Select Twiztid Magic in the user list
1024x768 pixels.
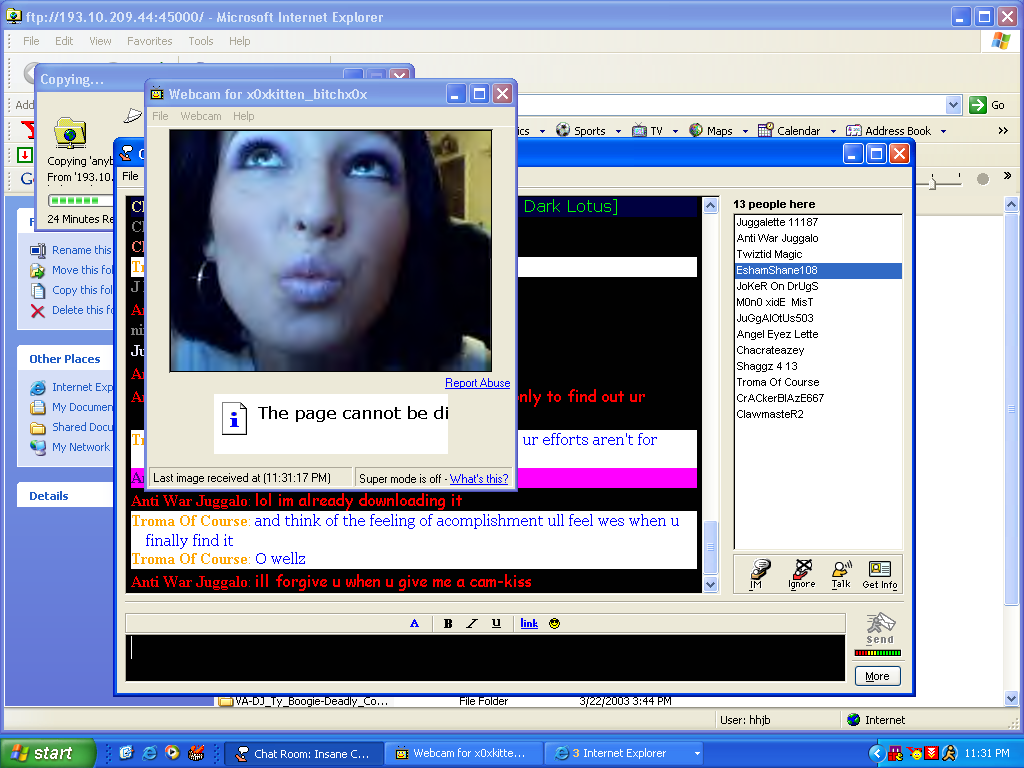tap(769, 254)
